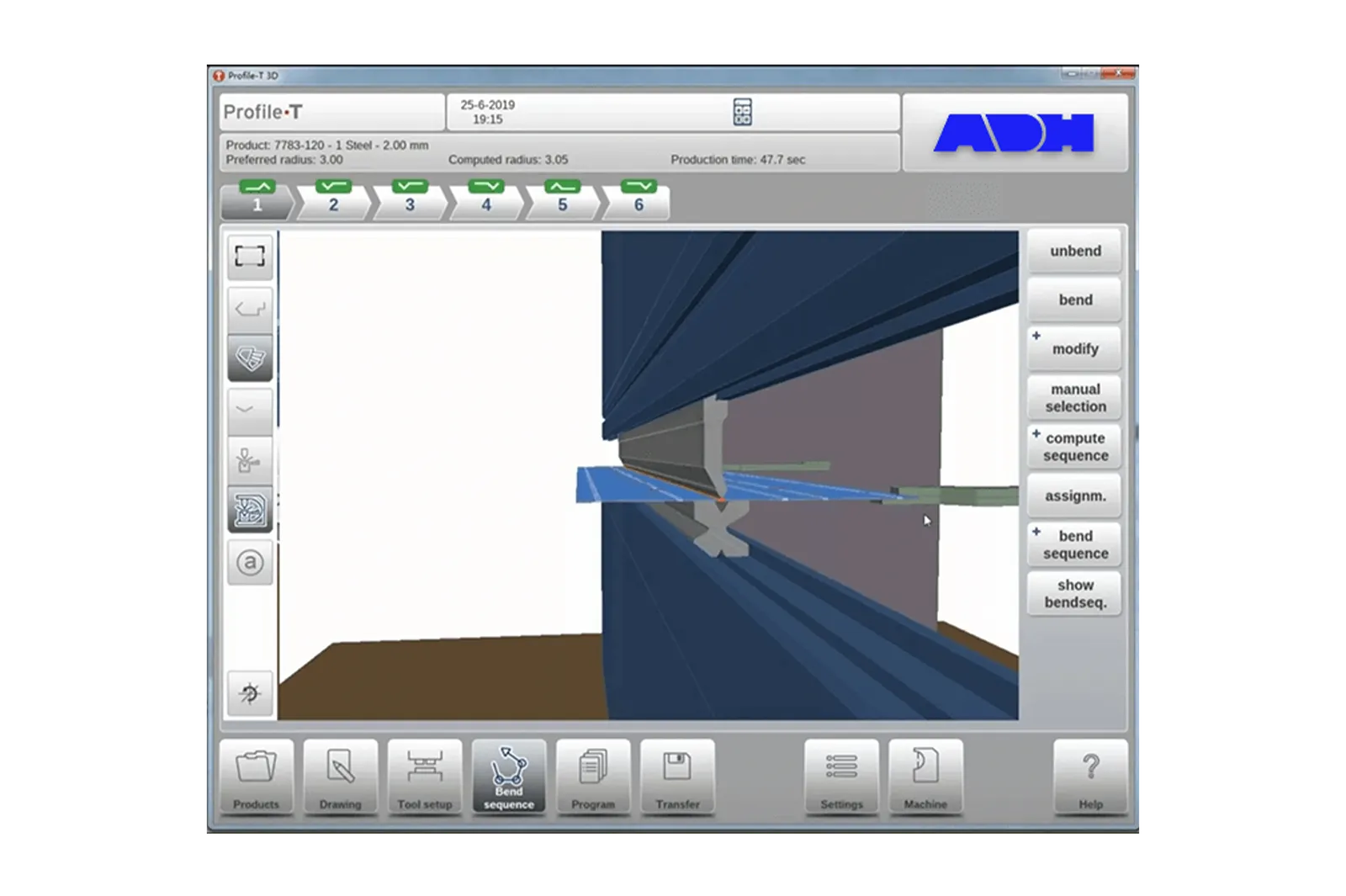This screenshot has height=896, width=1346.
Task: Click the assignm. button
Action: click(x=1074, y=496)
